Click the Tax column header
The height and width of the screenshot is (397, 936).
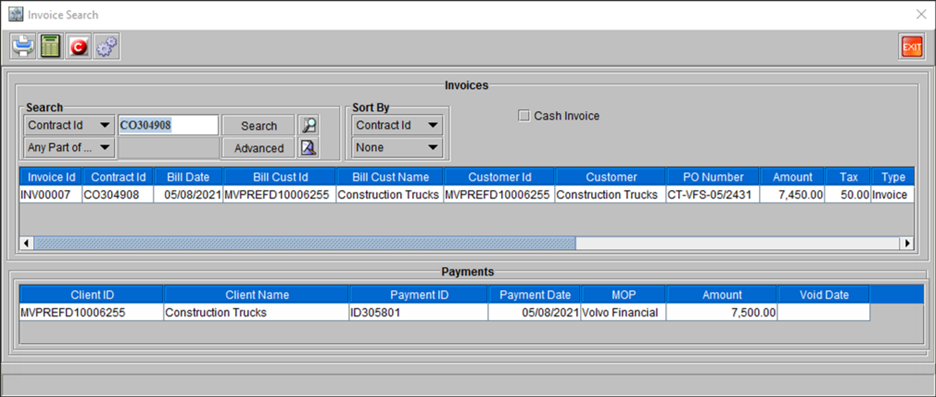848,177
